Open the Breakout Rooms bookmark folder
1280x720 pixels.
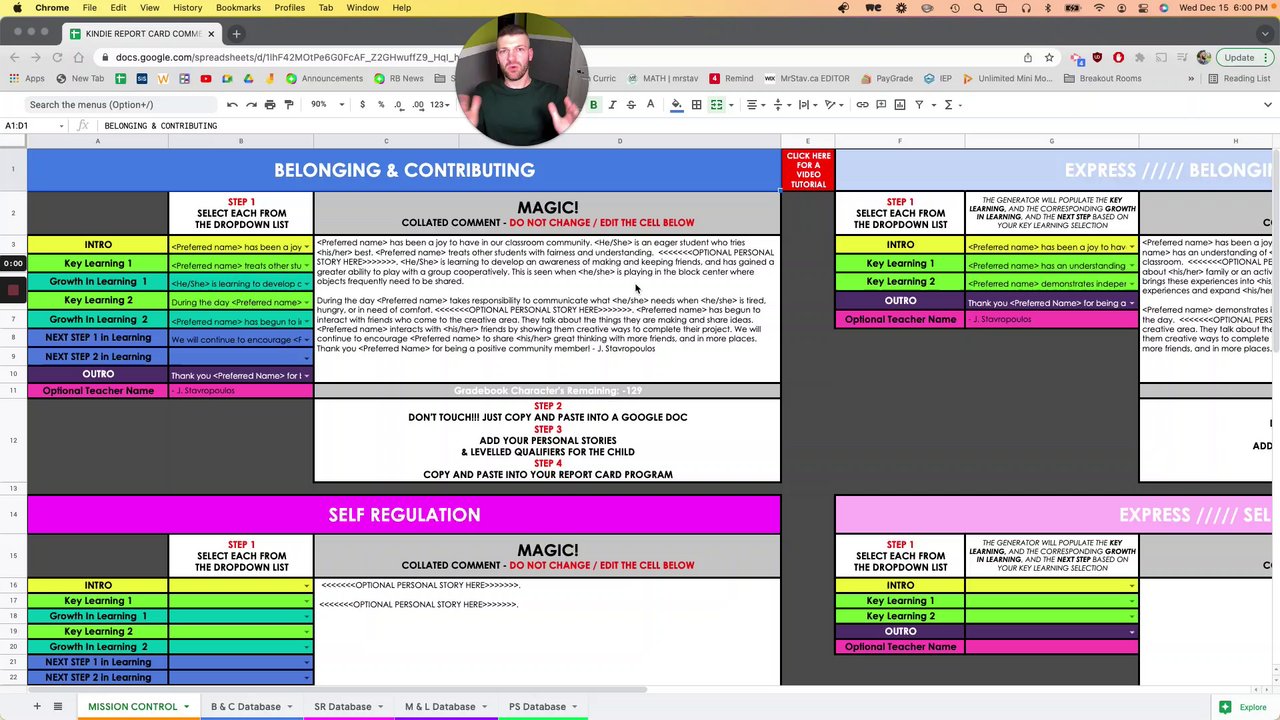click(x=1102, y=78)
